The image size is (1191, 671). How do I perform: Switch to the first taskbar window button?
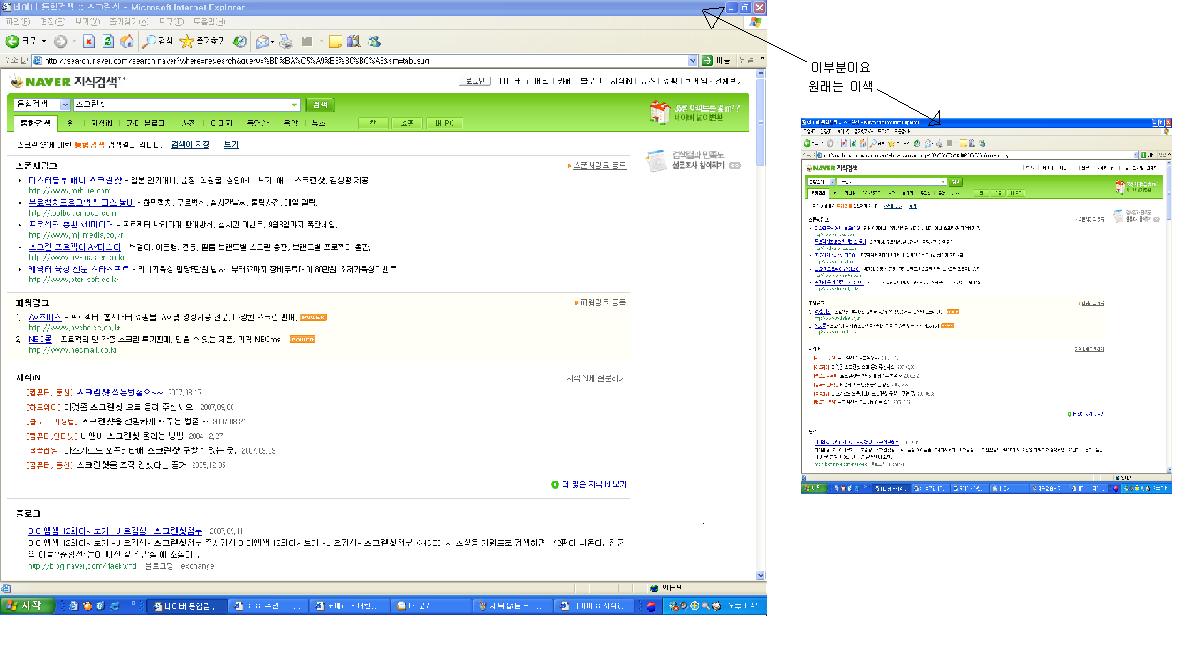(186, 606)
